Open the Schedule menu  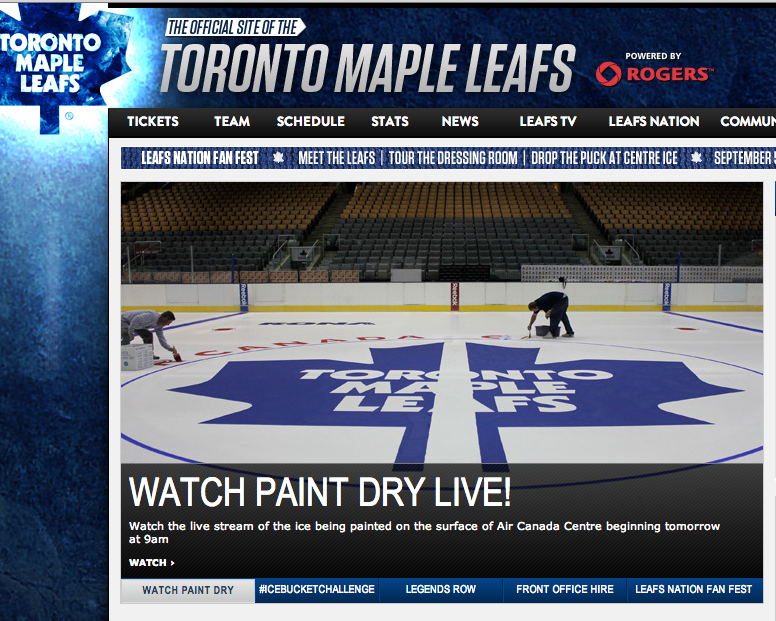(310, 122)
